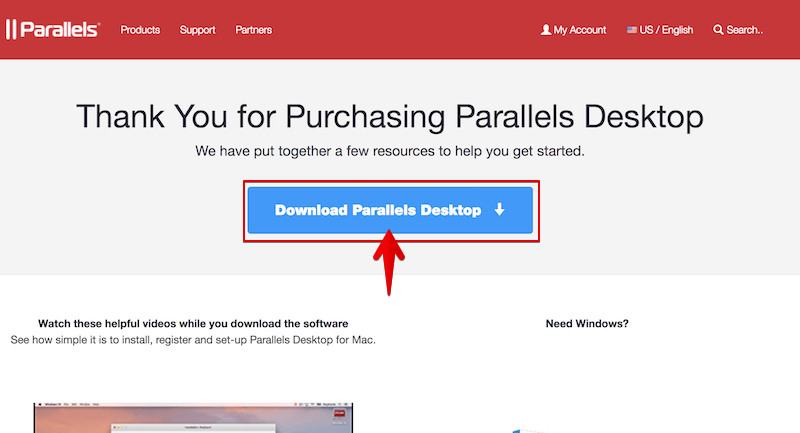
Task: Click the Windows logo under Need Windows
Action: click(517, 429)
